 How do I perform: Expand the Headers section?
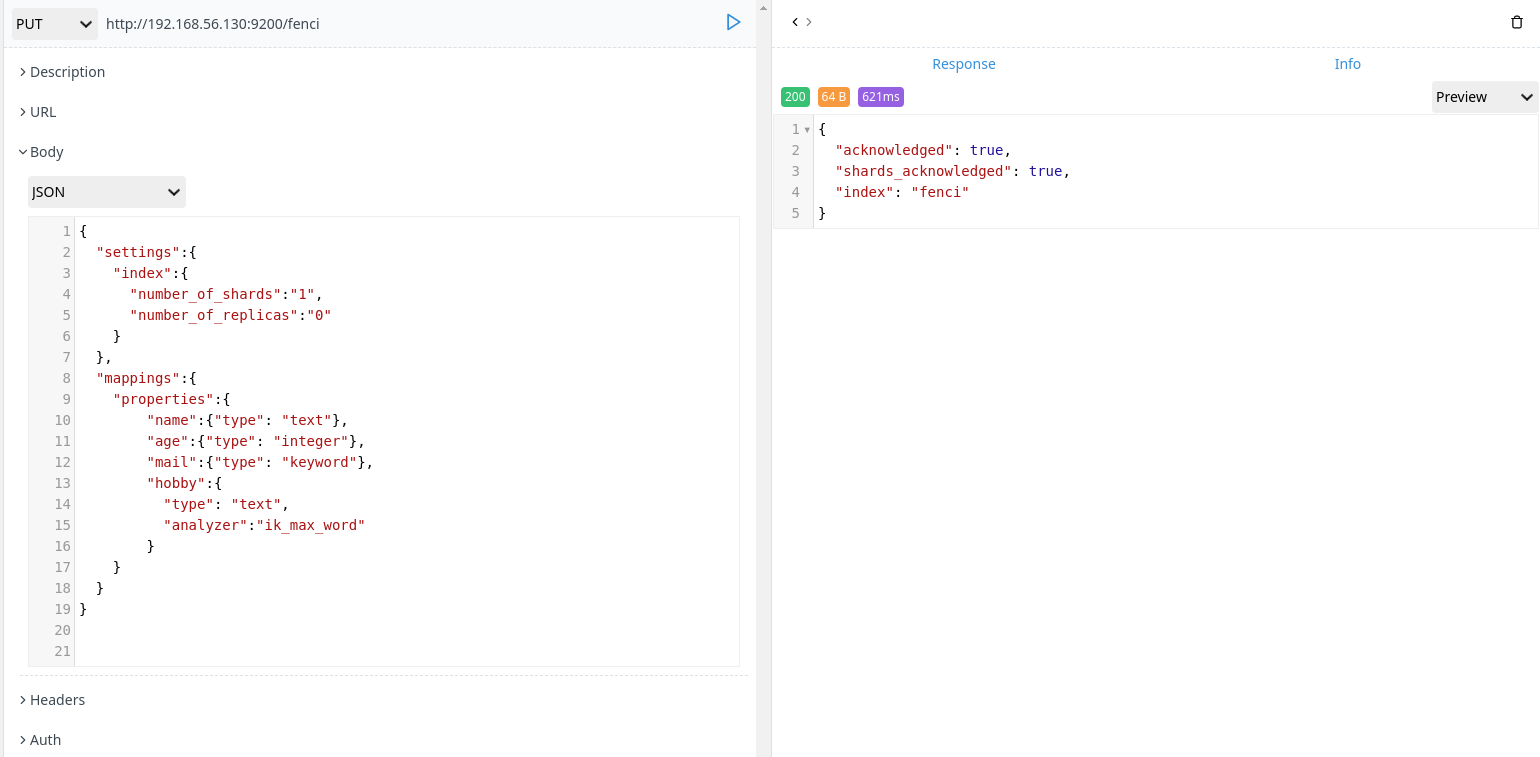[53, 699]
